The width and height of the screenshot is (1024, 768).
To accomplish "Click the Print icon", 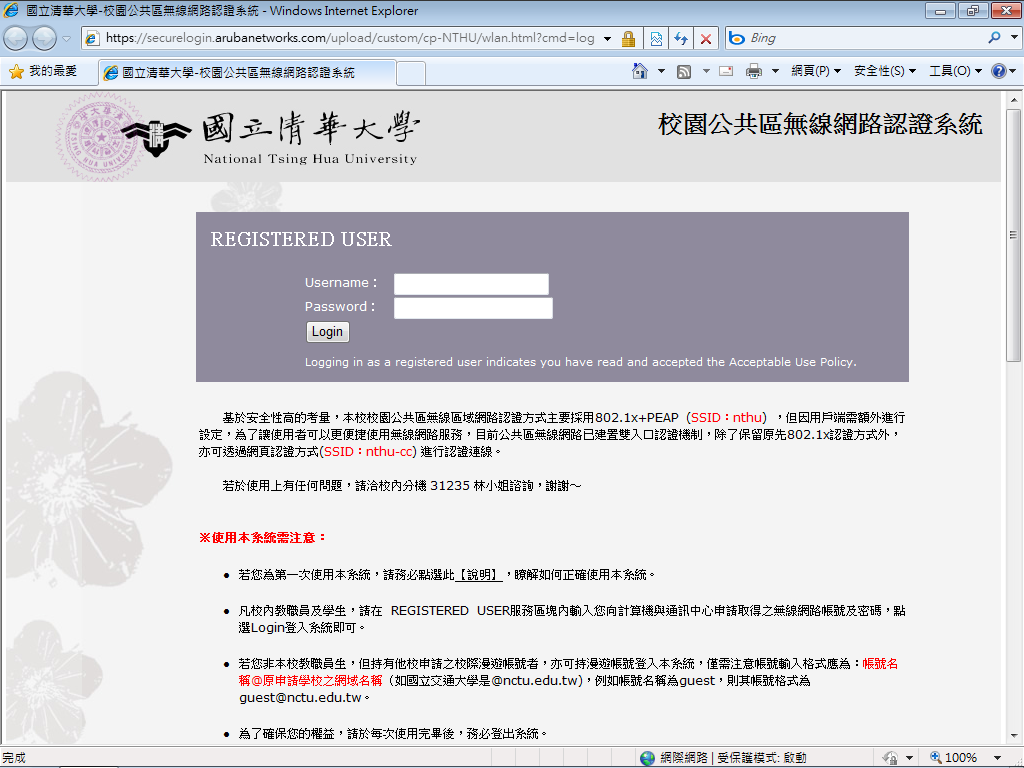I will point(754,71).
